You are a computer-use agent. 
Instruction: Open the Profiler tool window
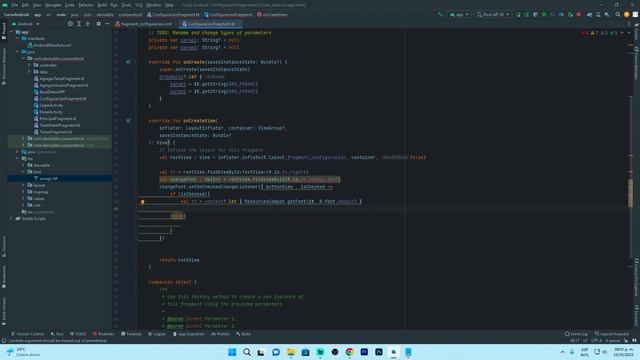pyautogui.click(x=220, y=334)
